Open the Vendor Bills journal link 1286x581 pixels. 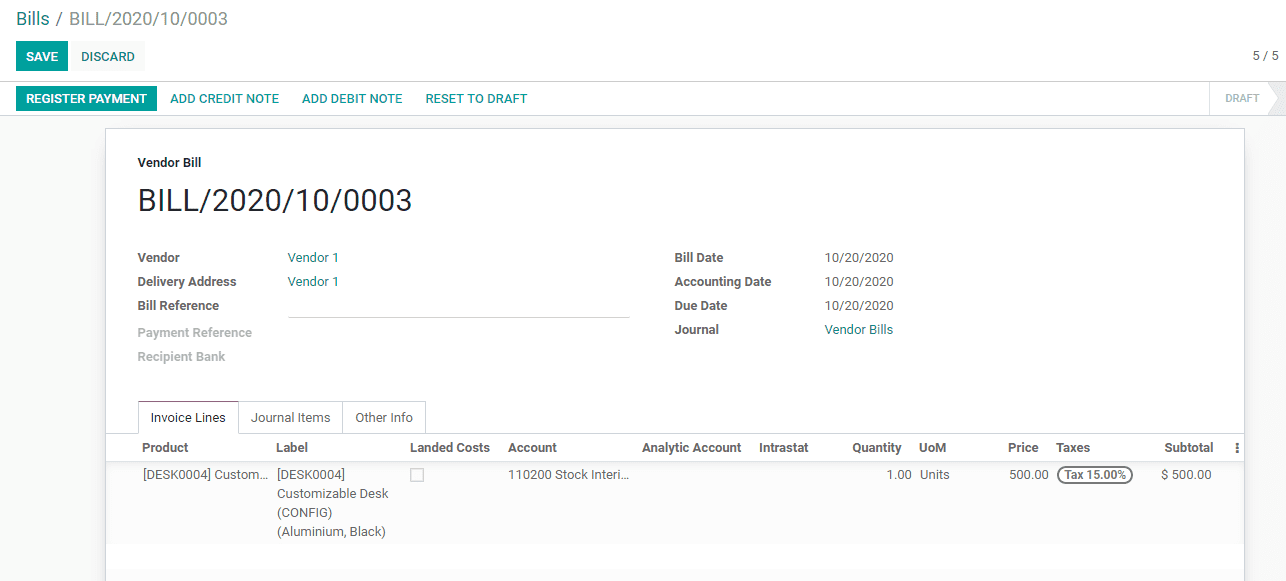858,329
